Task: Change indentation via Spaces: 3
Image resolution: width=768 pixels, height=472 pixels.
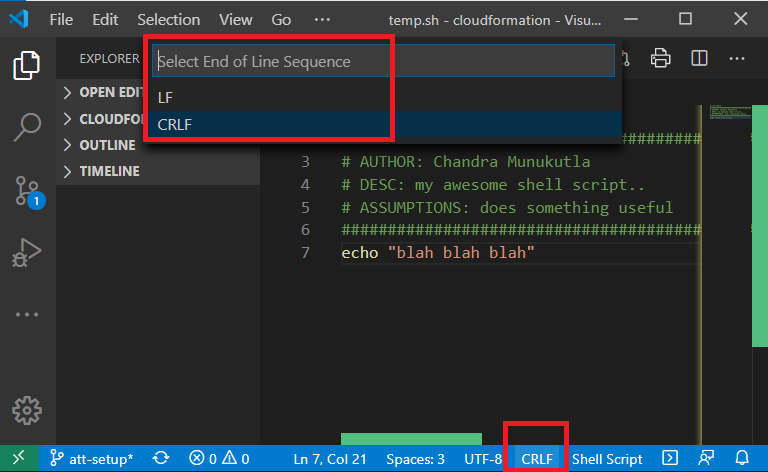Action: point(415,459)
